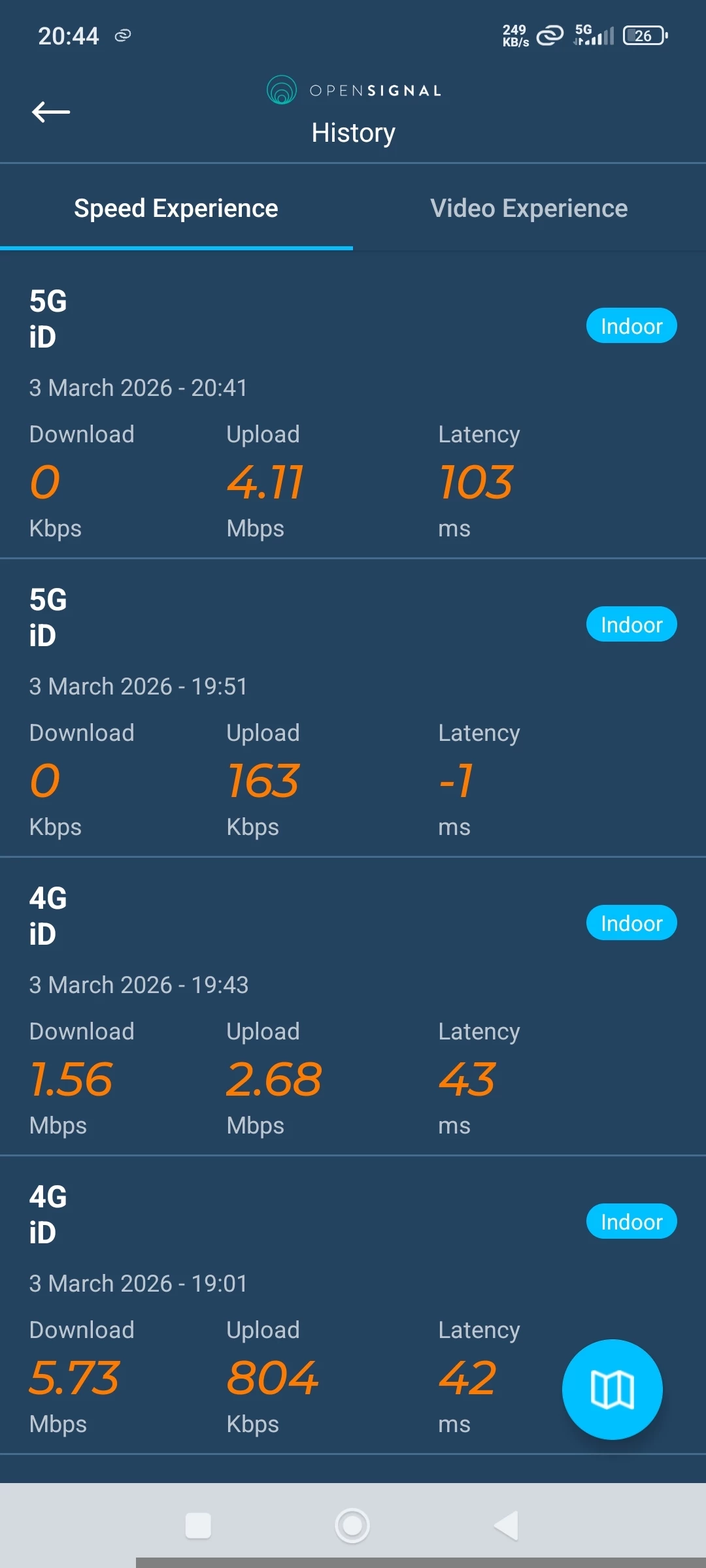
Task: Tap the link icon beside the clock
Action: pos(123,35)
